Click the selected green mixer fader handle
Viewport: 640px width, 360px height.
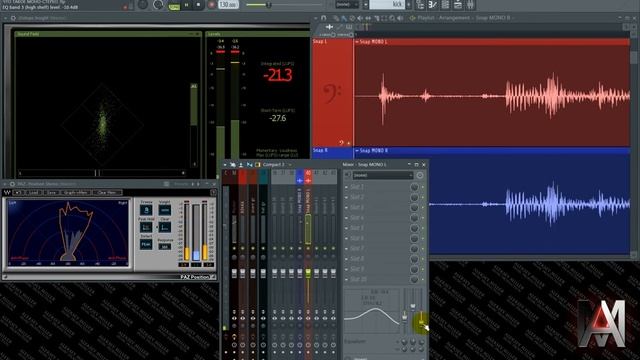tap(308, 273)
